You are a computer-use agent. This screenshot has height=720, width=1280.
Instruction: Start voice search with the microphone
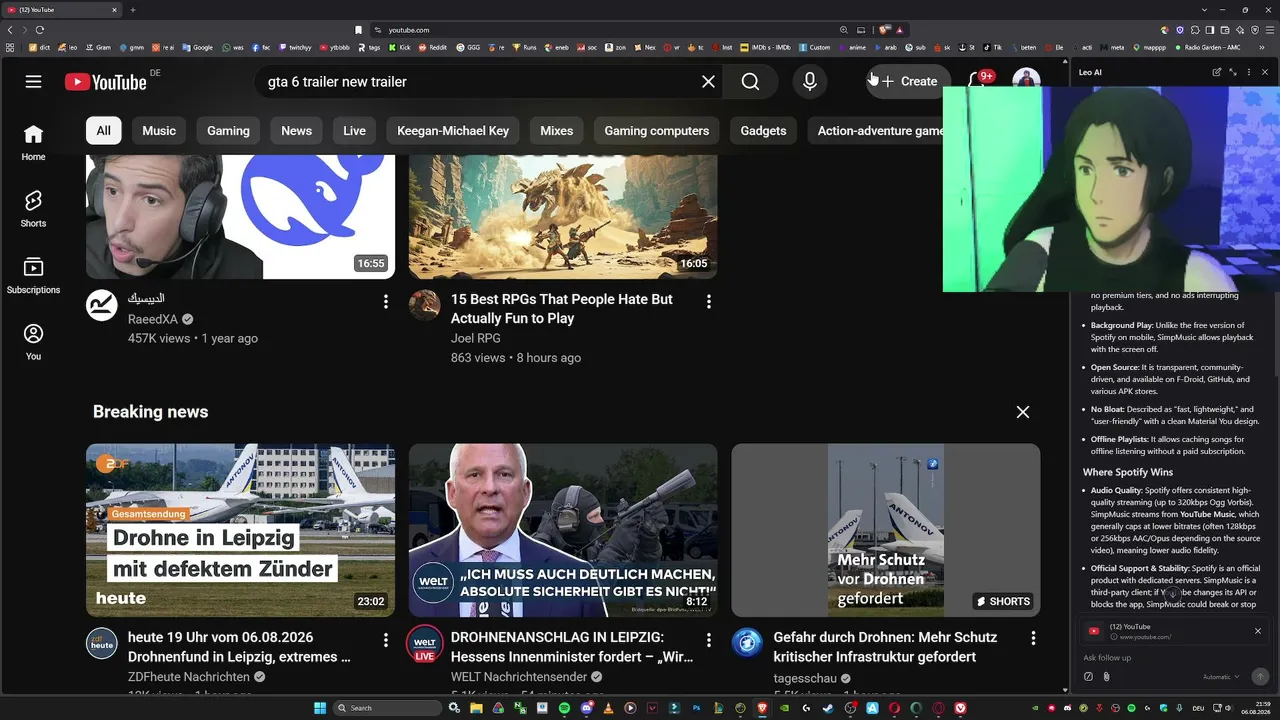[810, 82]
